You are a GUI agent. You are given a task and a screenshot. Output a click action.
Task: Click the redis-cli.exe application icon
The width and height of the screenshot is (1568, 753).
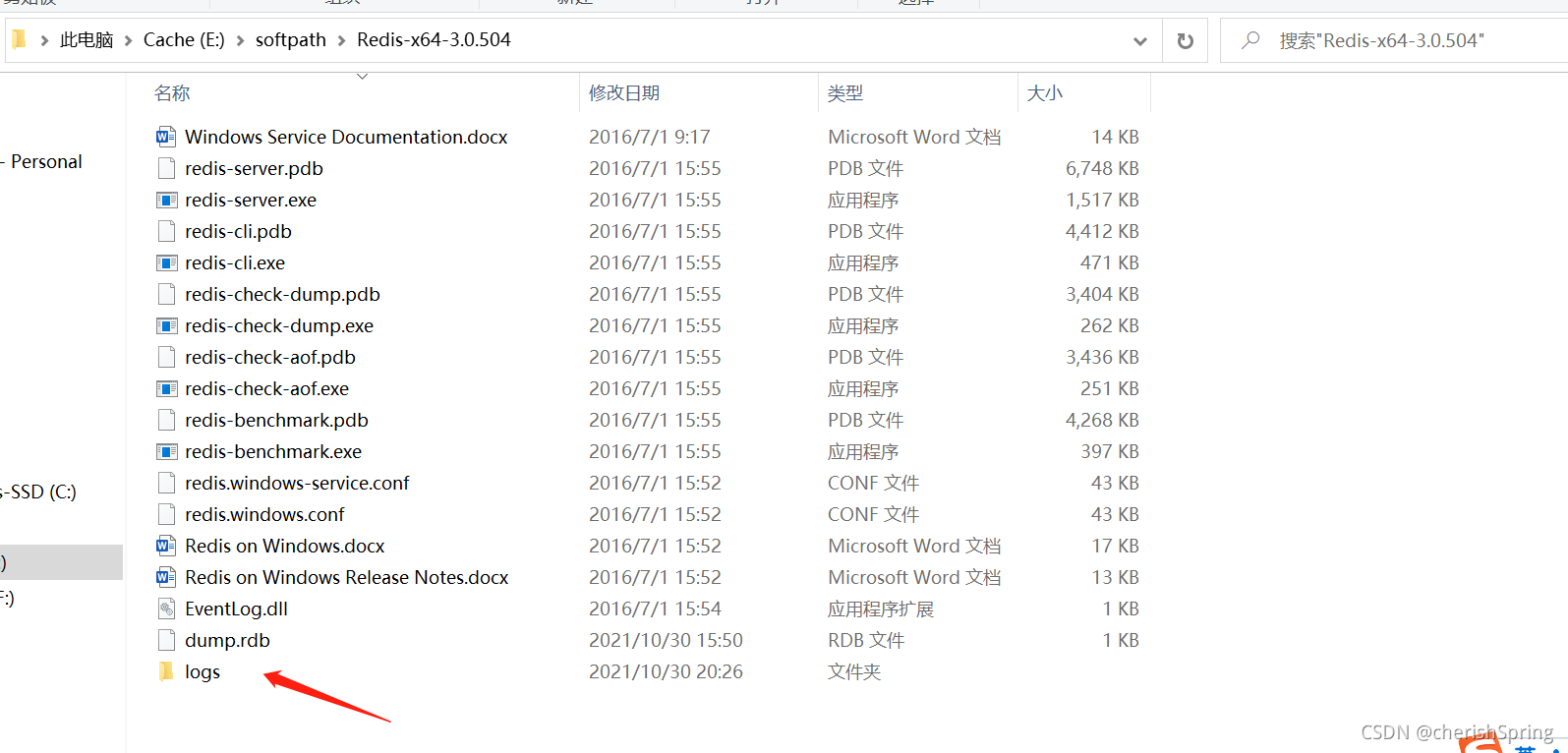tap(167, 262)
